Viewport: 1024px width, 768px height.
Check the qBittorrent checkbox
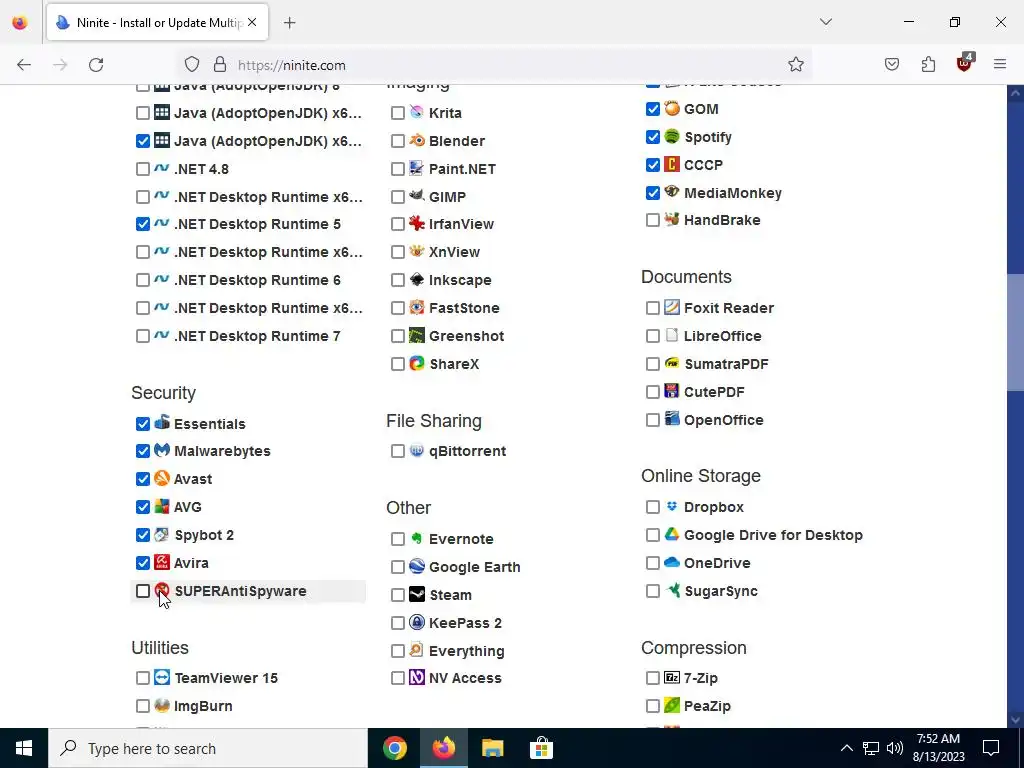click(x=398, y=451)
